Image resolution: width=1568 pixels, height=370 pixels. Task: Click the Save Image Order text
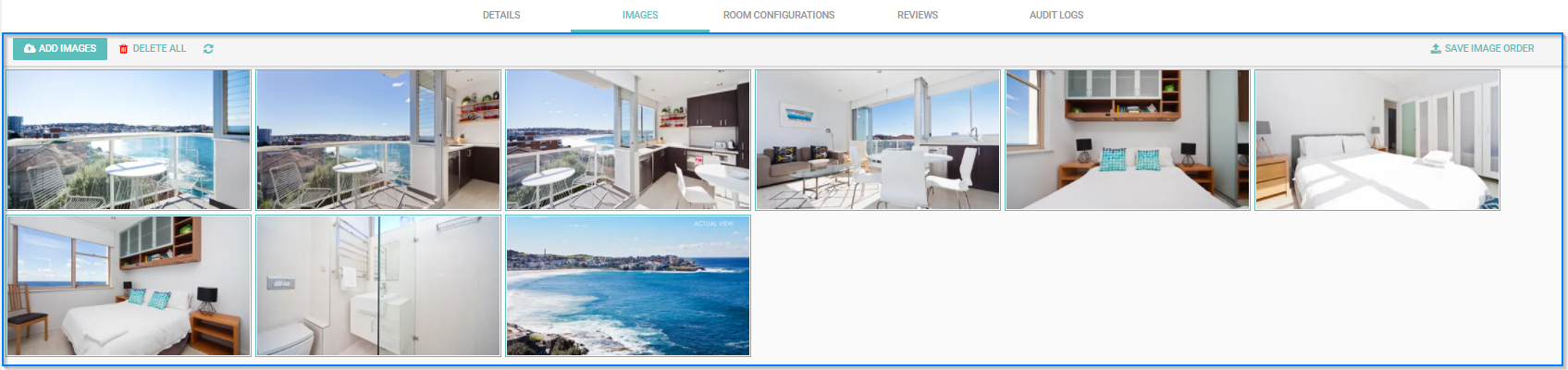(x=1489, y=49)
